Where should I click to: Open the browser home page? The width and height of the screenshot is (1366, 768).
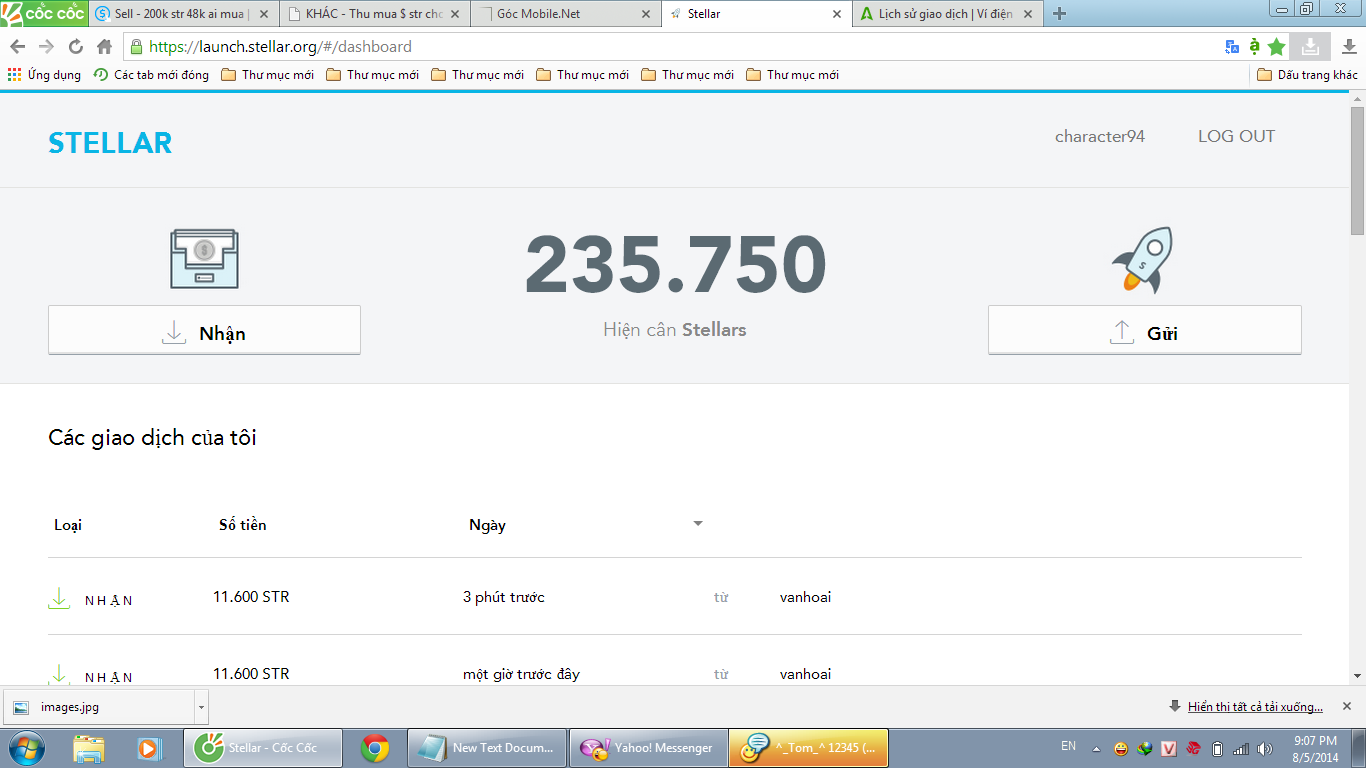click(x=104, y=46)
